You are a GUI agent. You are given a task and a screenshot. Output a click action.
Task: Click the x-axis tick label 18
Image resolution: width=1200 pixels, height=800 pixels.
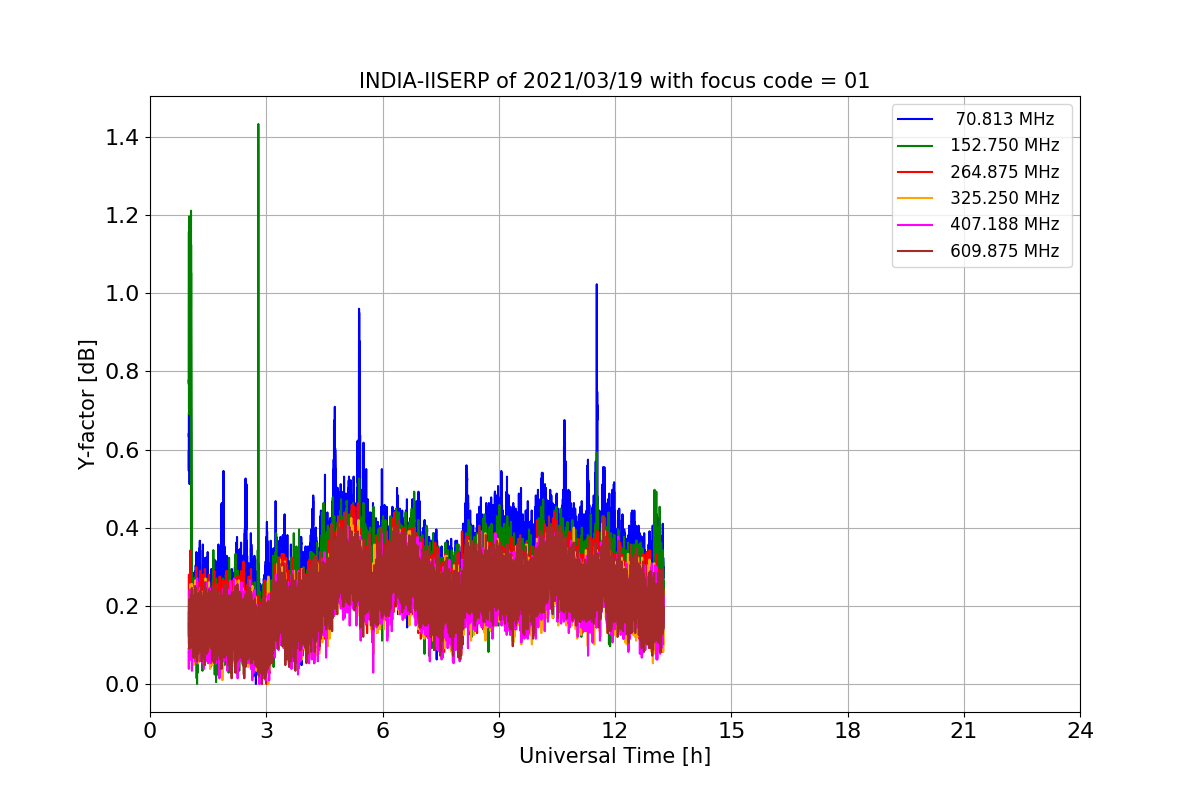point(847,730)
